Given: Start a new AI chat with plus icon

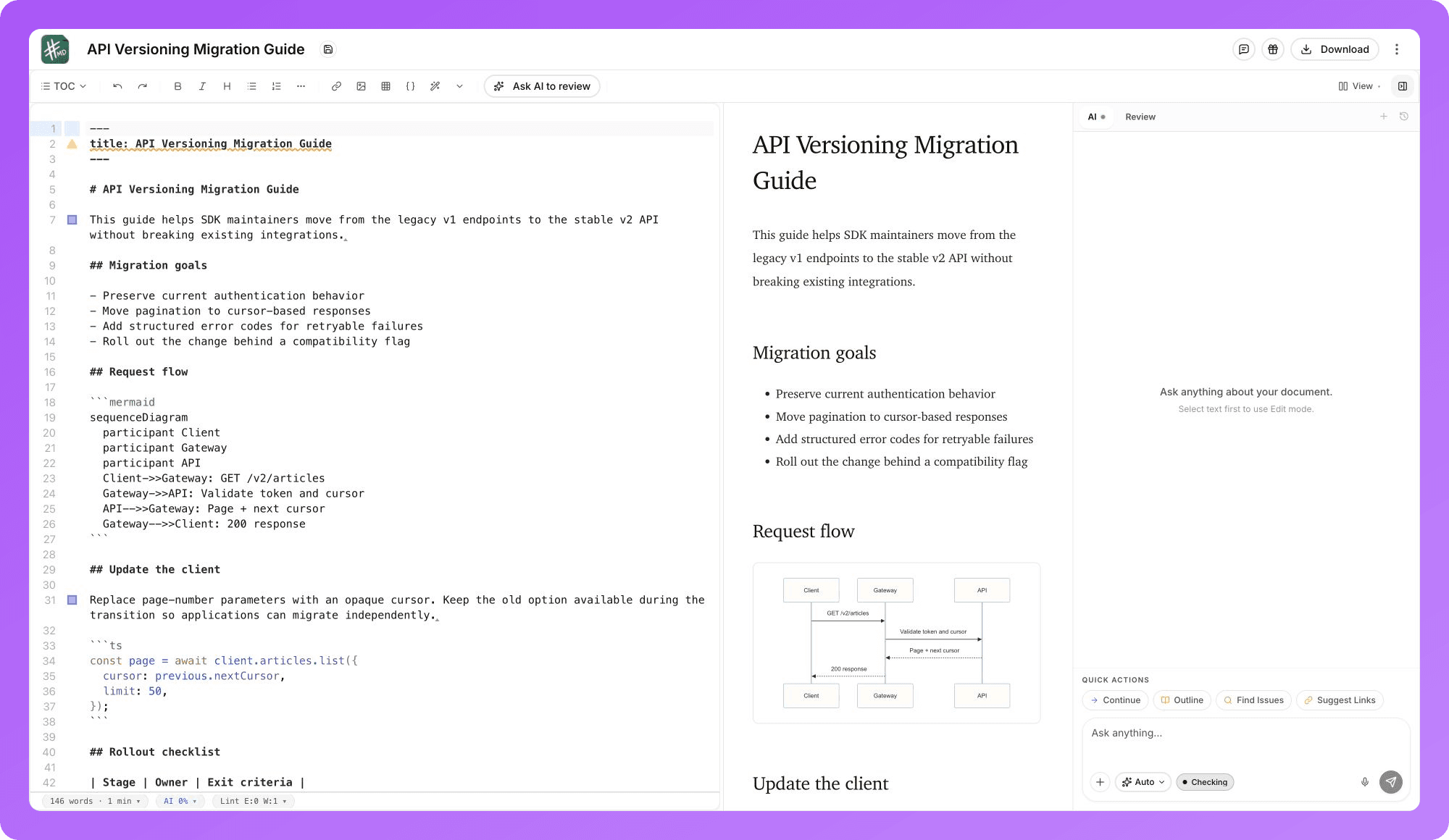Looking at the screenshot, I should pos(1384,117).
